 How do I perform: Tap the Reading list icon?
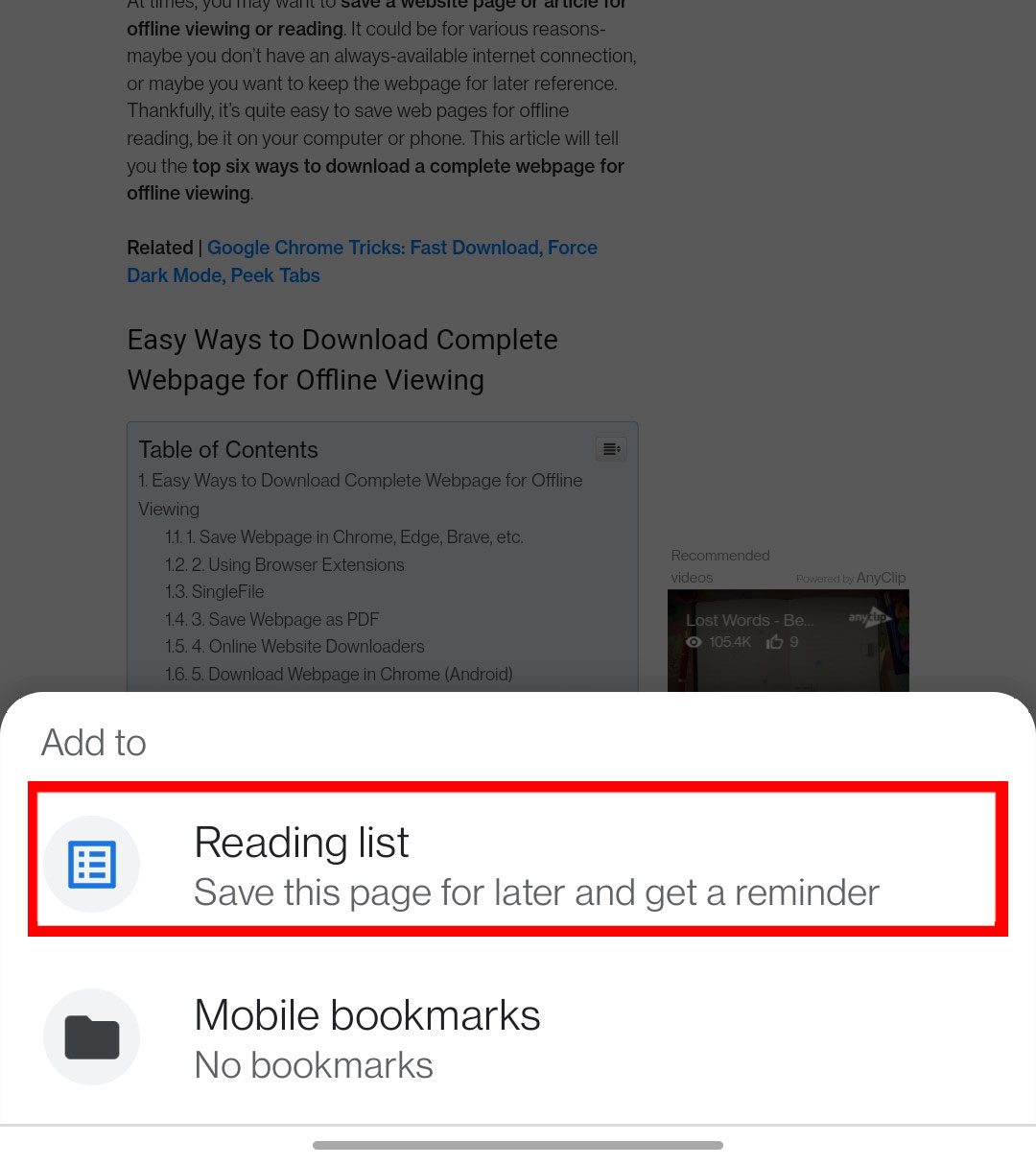click(x=92, y=864)
